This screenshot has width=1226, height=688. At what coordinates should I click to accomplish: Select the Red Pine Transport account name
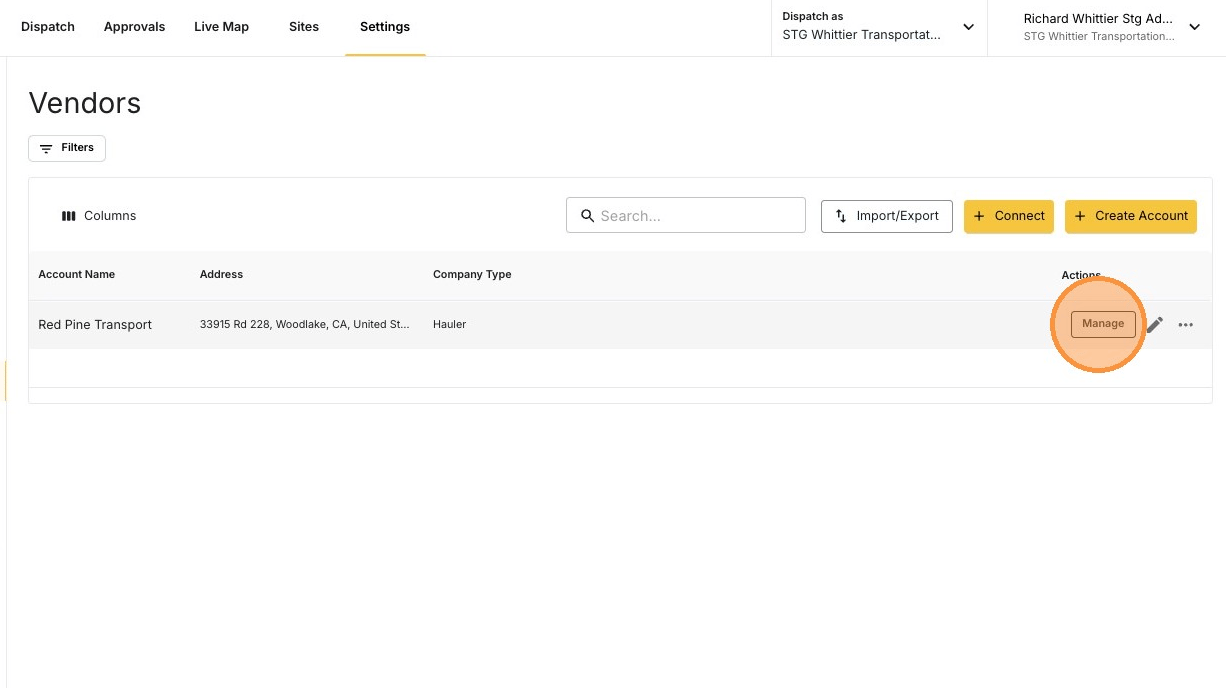pos(95,325)
